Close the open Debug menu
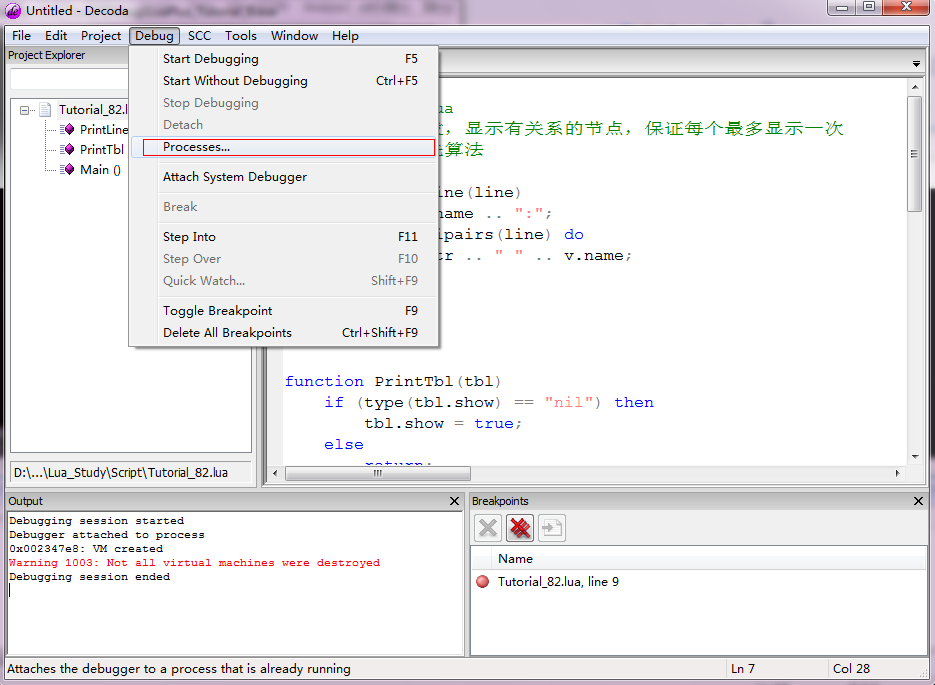This screenshot has height=685, width=935. pyautogui.click(x=154, y=36)
